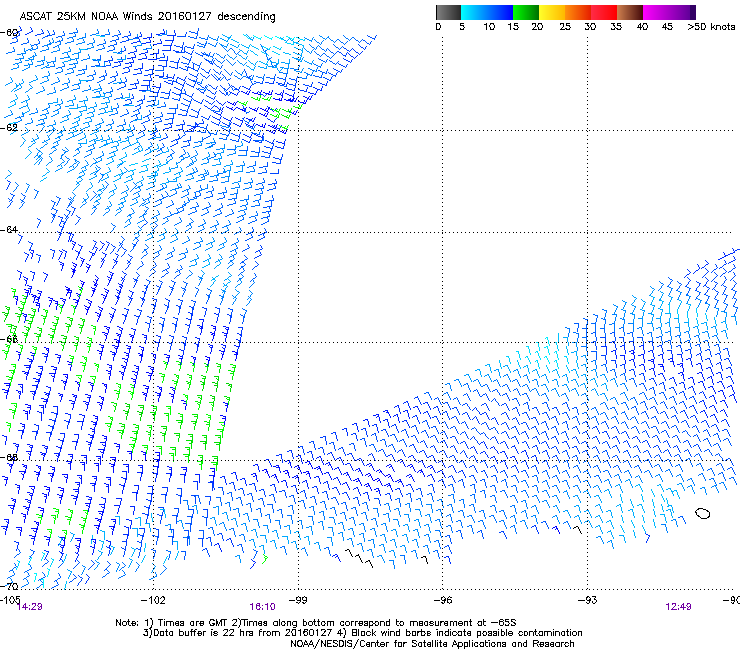The image size is (740, 650).
Task: Click the brown 35-40 knots legend segment
Action: point(630,12)
